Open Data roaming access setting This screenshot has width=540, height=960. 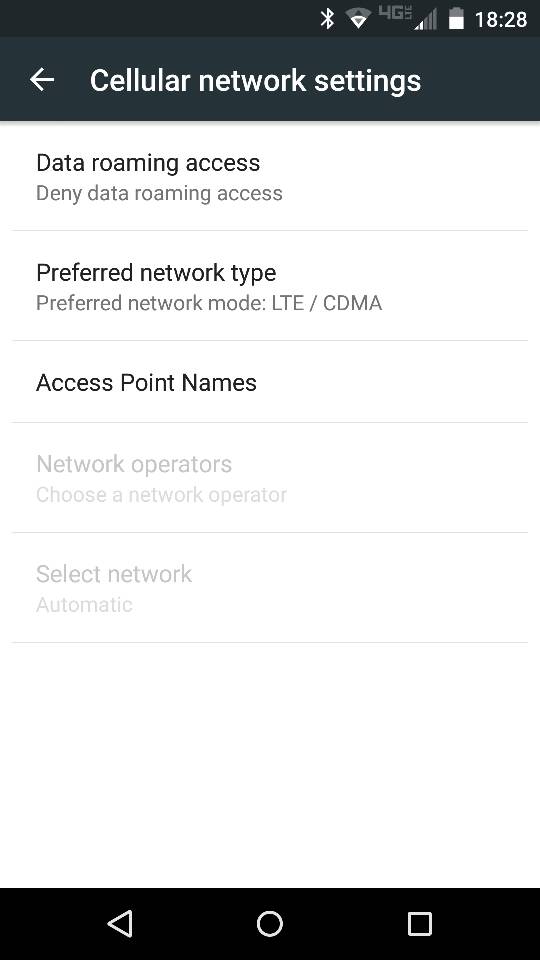point(270,176)
